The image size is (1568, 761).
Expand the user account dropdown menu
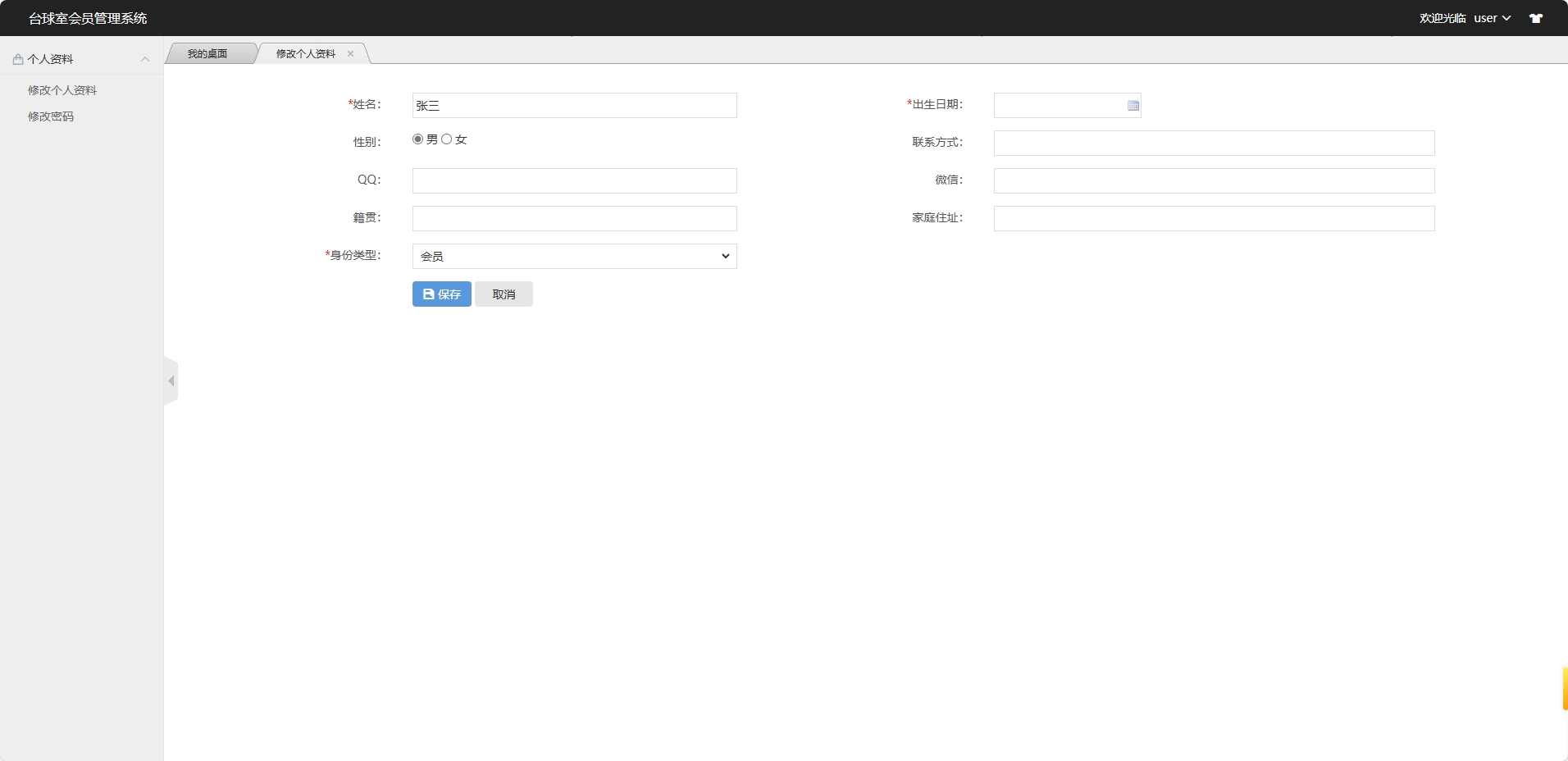[1493, 18]
